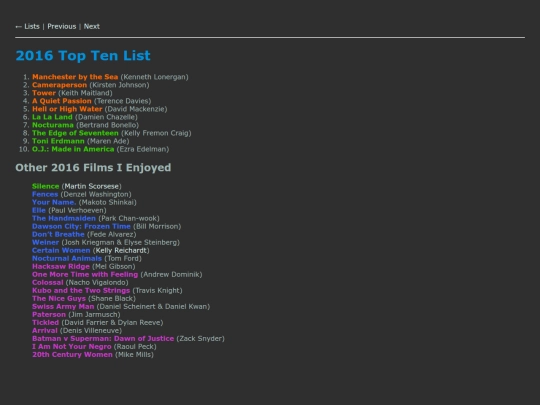Open Manchester by the Sea link
The height and width of the screenshot is (405, 540).
pyautogui.click(x=75, y=77)
